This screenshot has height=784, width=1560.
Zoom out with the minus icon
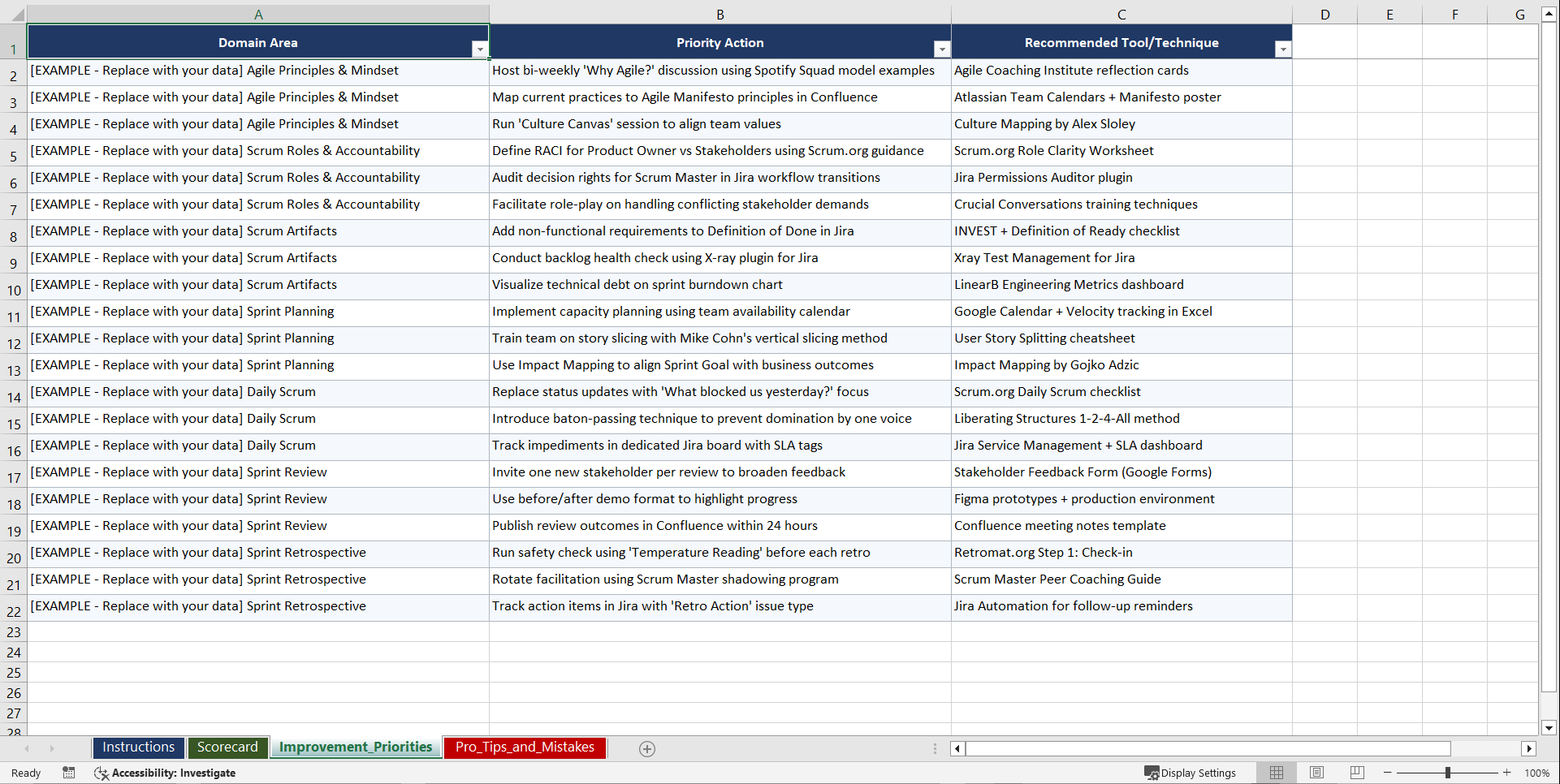tap(1388, 773)
